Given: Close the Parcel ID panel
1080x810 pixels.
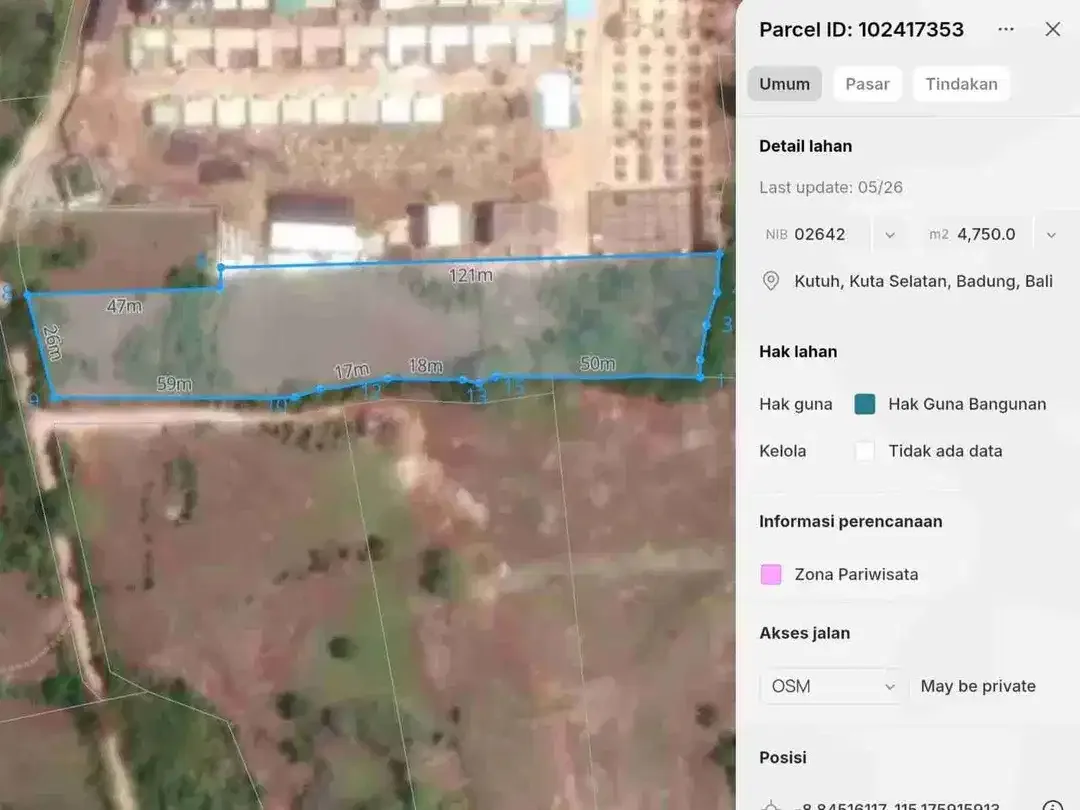Looking at the screenshot, I should click(x=1052, y=29).
